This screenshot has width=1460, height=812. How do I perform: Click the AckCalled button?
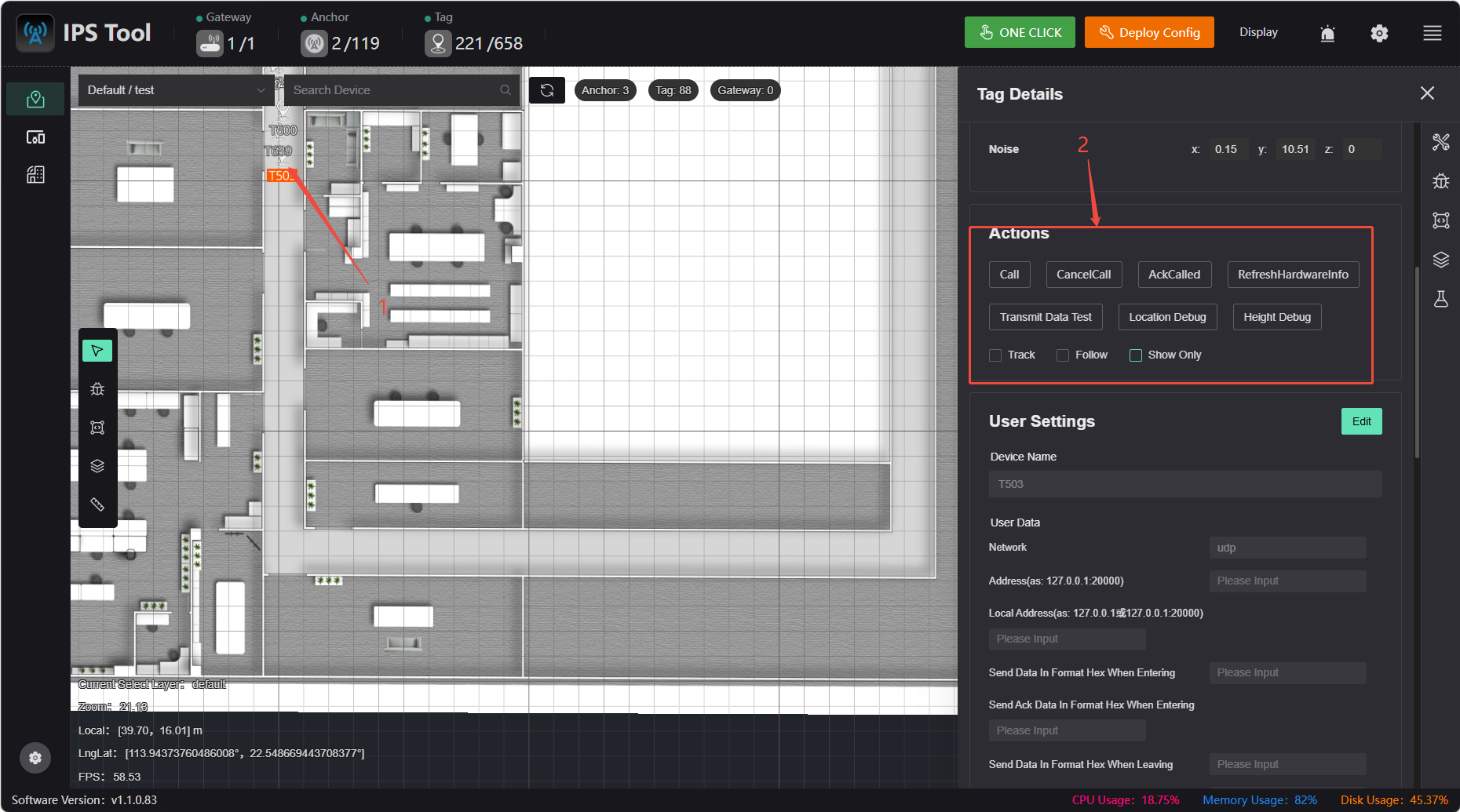tap(1174, 275)
